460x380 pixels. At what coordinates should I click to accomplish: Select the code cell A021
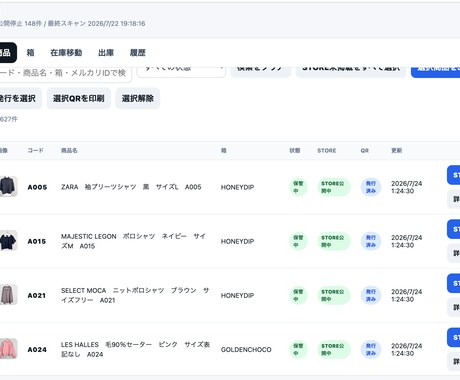37,295
